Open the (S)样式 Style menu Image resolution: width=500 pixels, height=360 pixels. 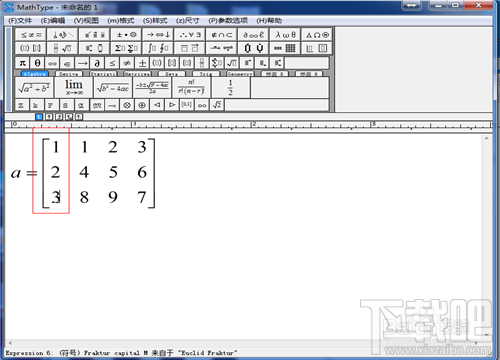[x=155, y=21]
